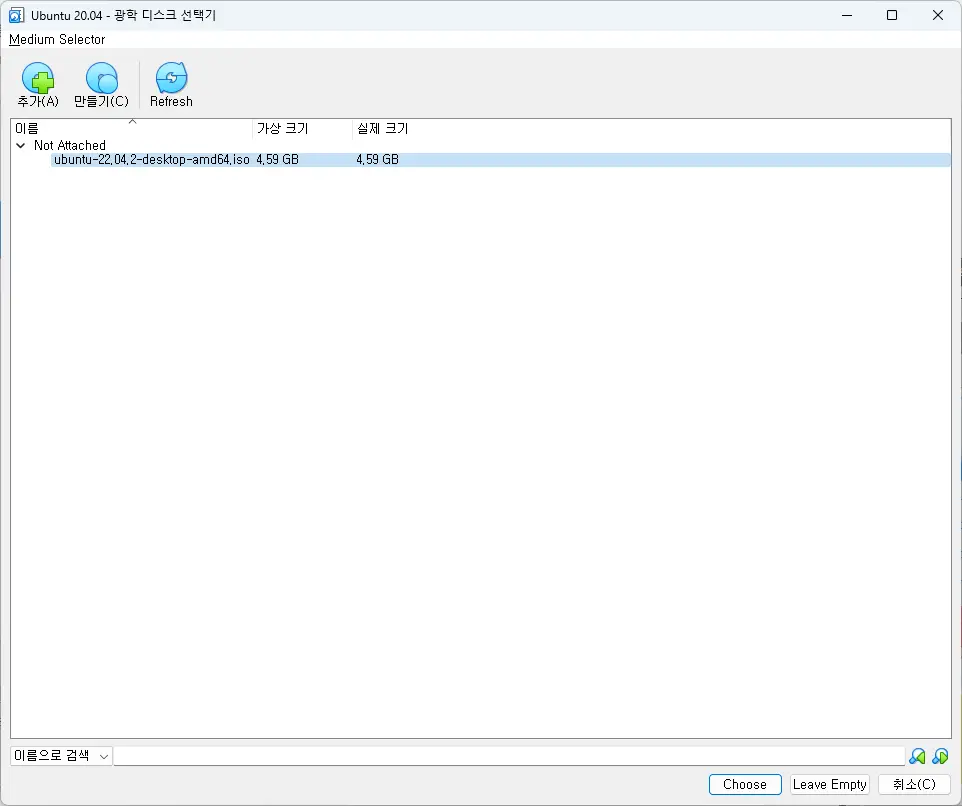Sort by the 이름 column header

pos(132,128)
